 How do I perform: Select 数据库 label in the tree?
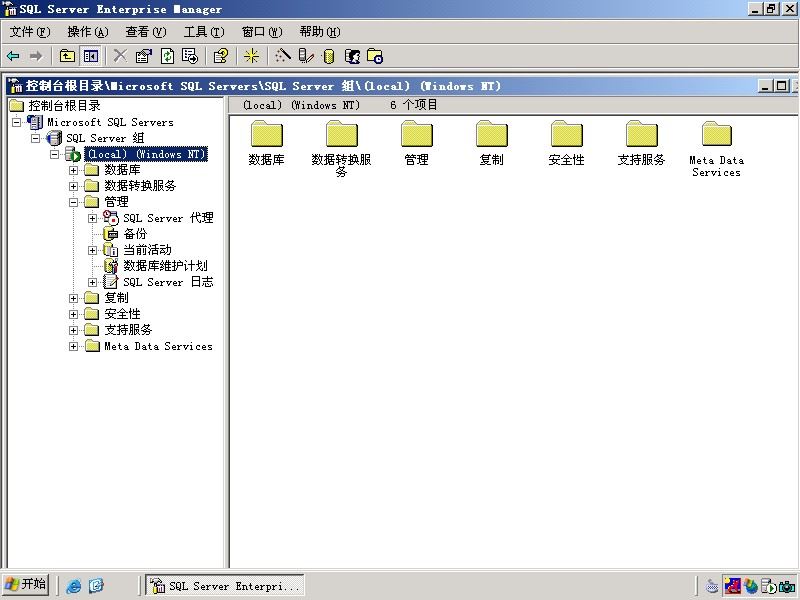(122, 170)
